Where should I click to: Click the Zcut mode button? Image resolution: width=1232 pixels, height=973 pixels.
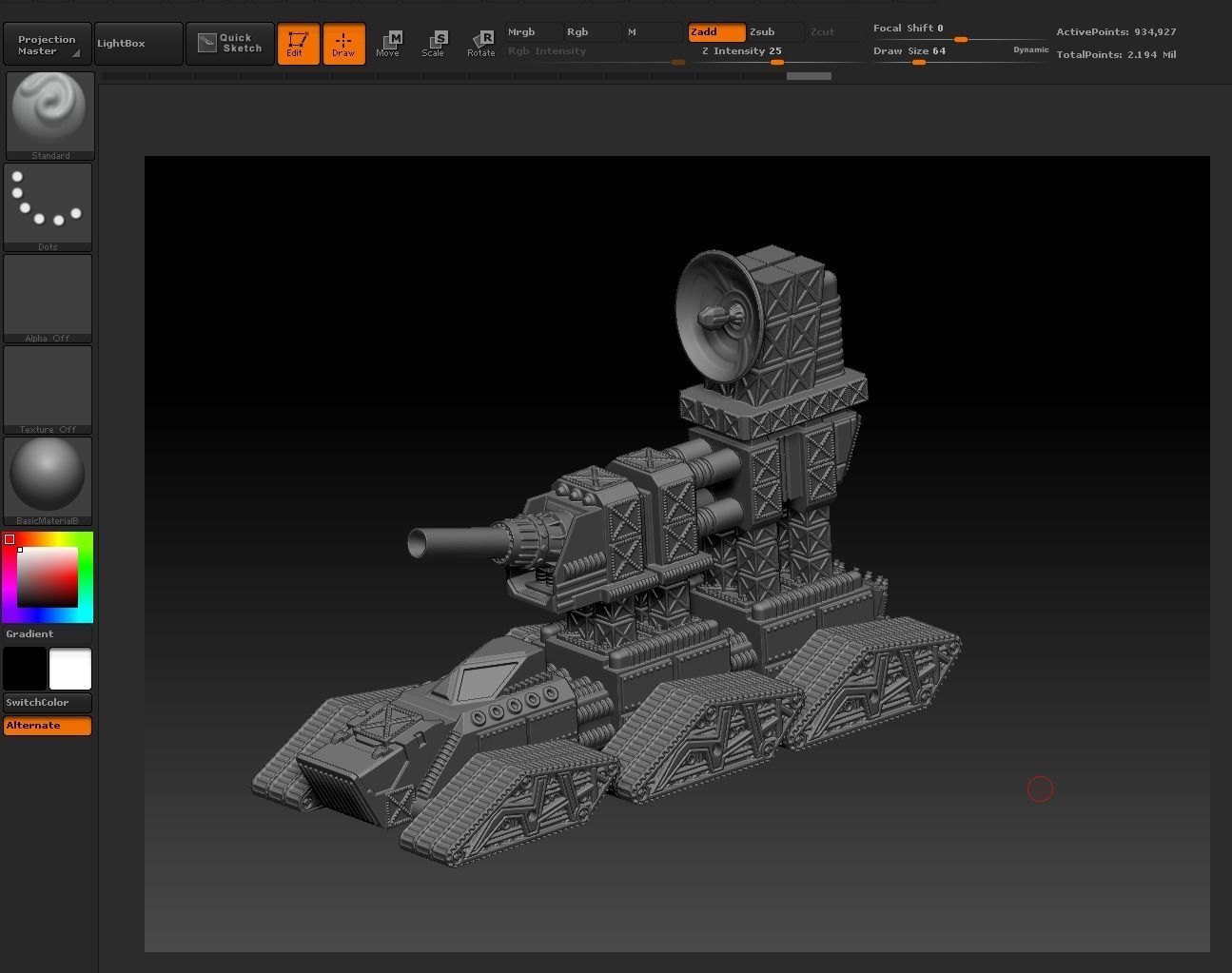834,32
